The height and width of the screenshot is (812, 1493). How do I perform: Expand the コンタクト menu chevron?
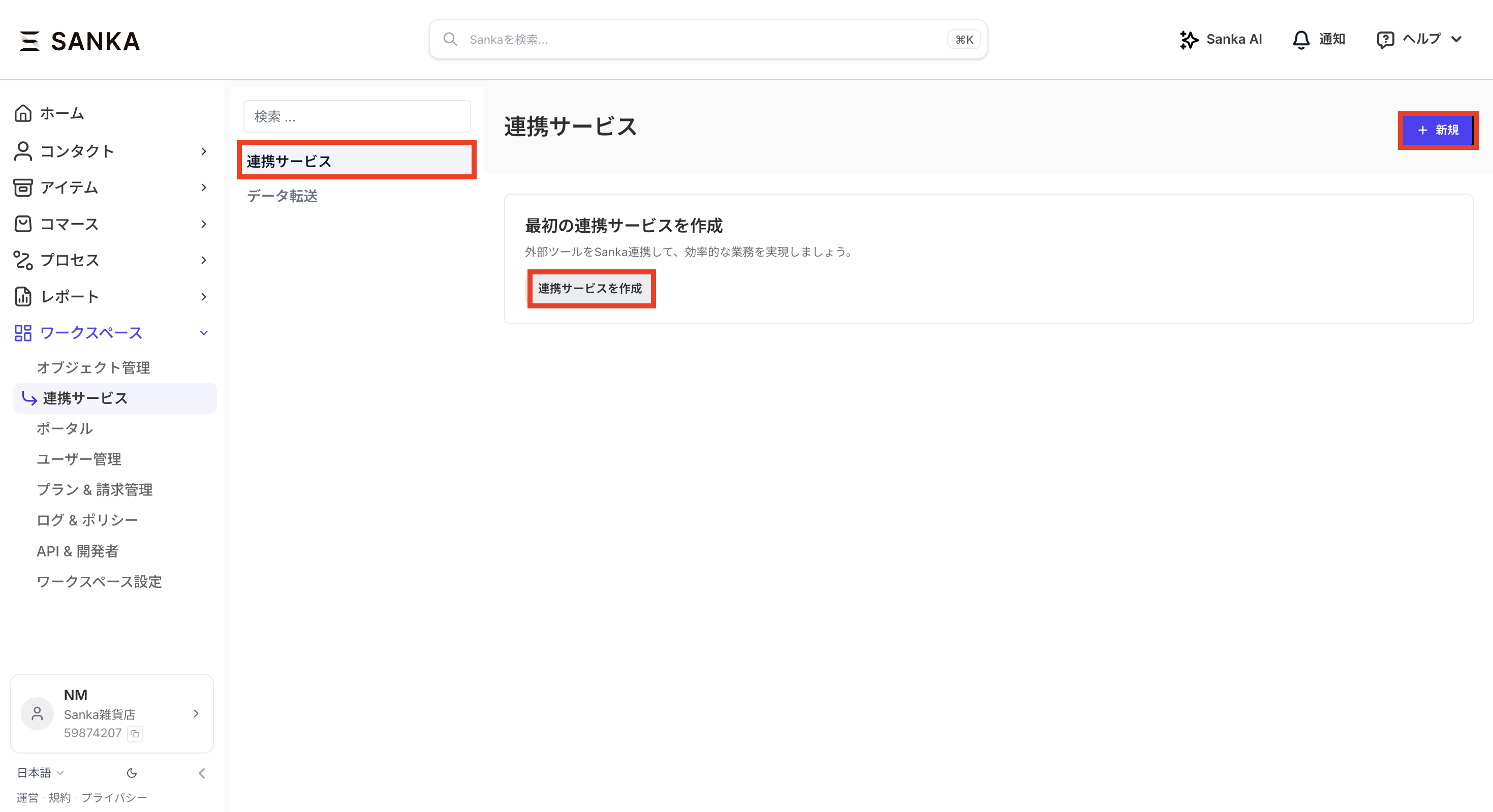coord(203,151)
